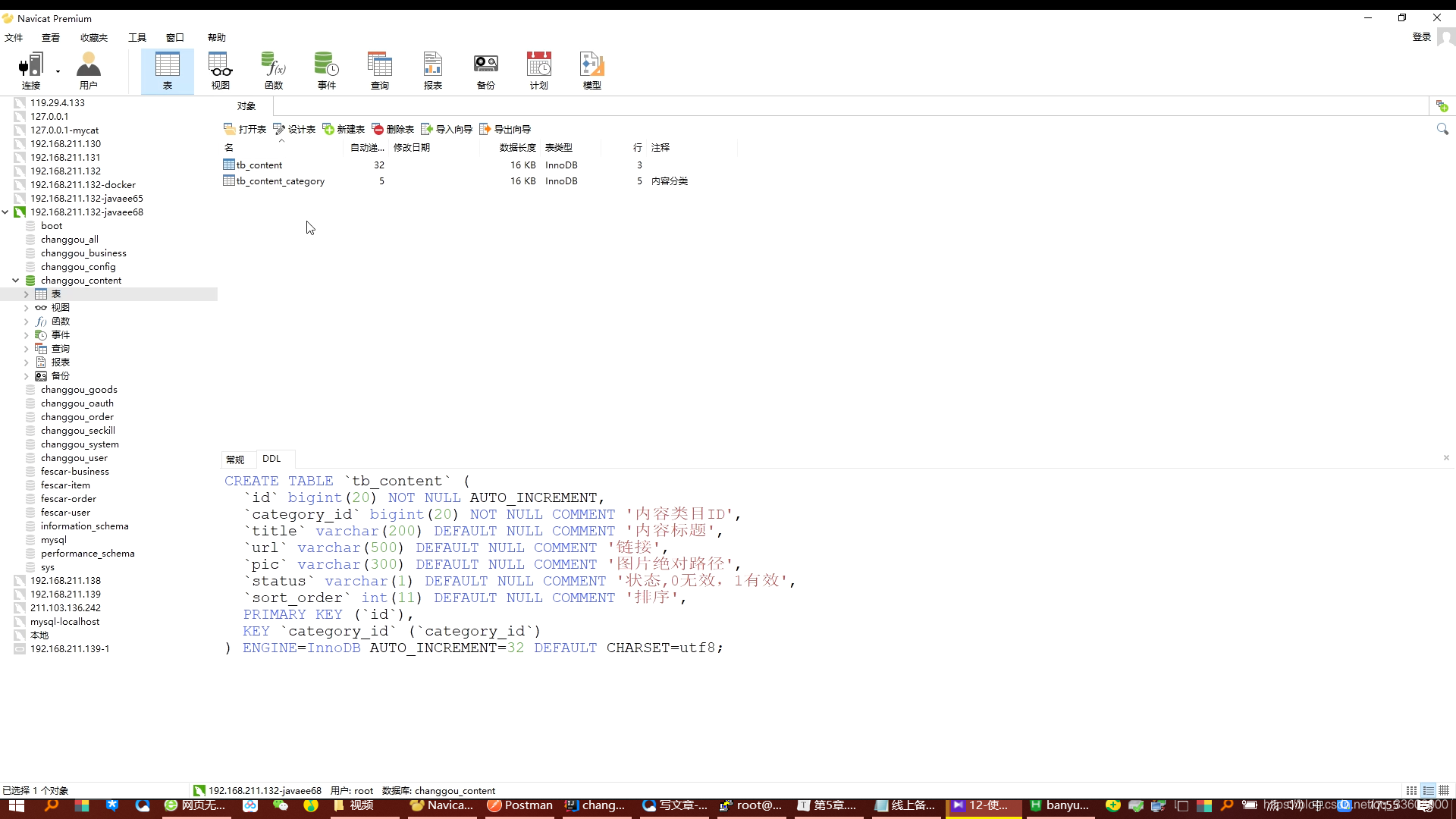Image resolution: width=1456 pixels, height=819 pixels.
Task: Expand the Views (视图) tree node
Action: [26, 308]
